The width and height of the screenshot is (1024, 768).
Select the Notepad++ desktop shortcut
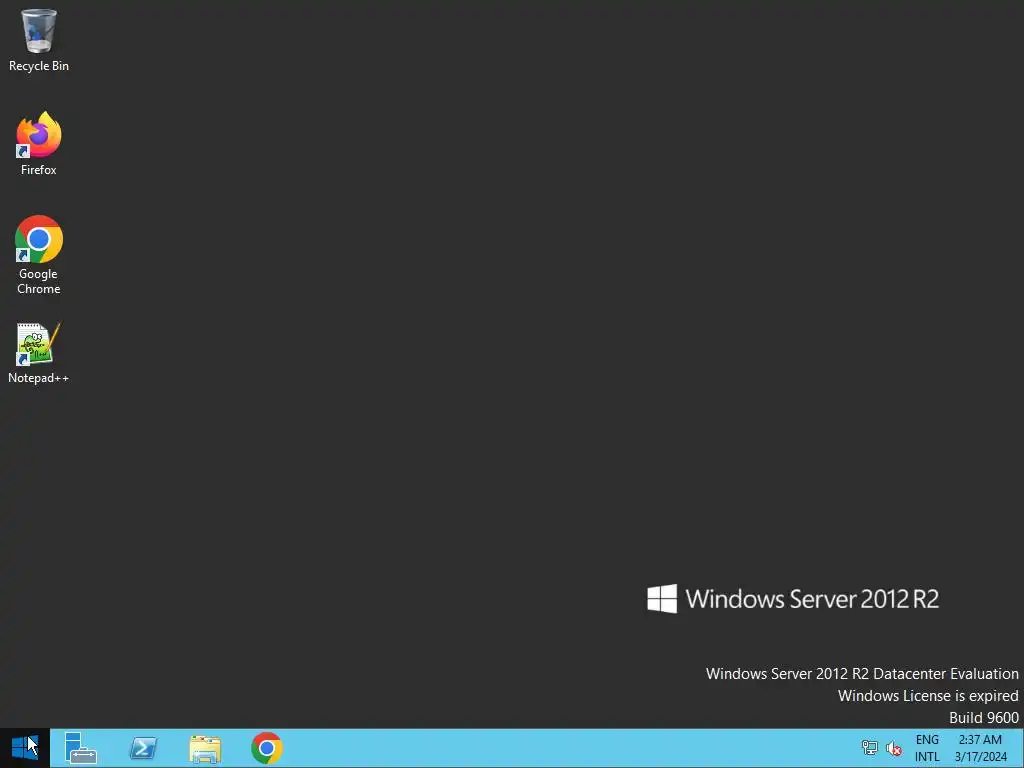pos(39,353)
